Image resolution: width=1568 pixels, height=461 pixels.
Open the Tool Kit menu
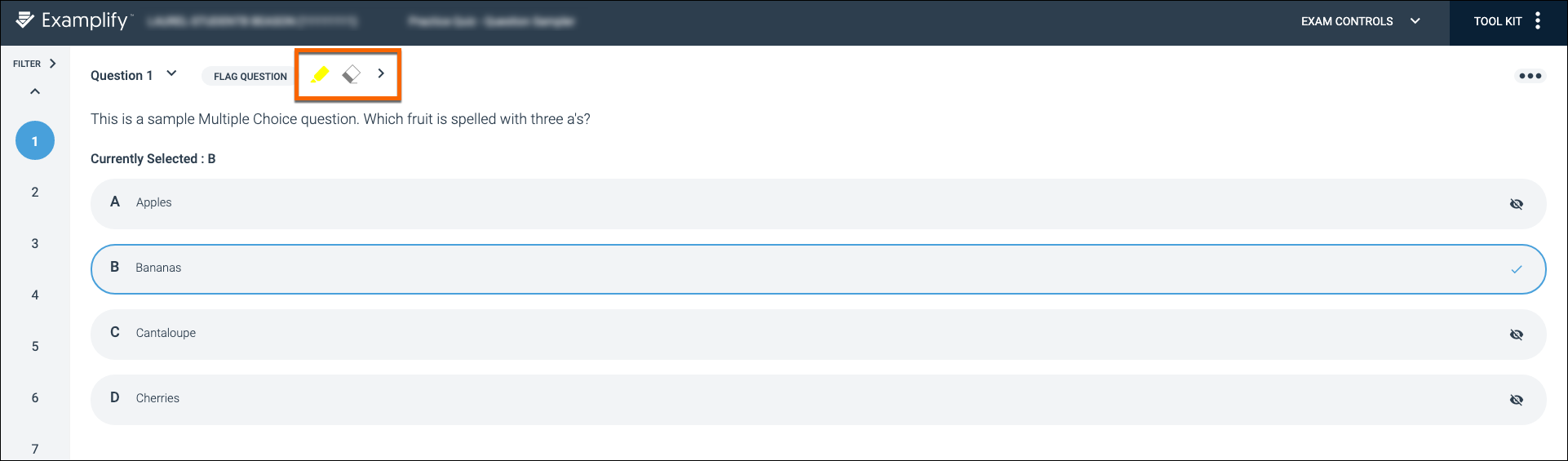pyautogui.click(x=1508, y=21)
